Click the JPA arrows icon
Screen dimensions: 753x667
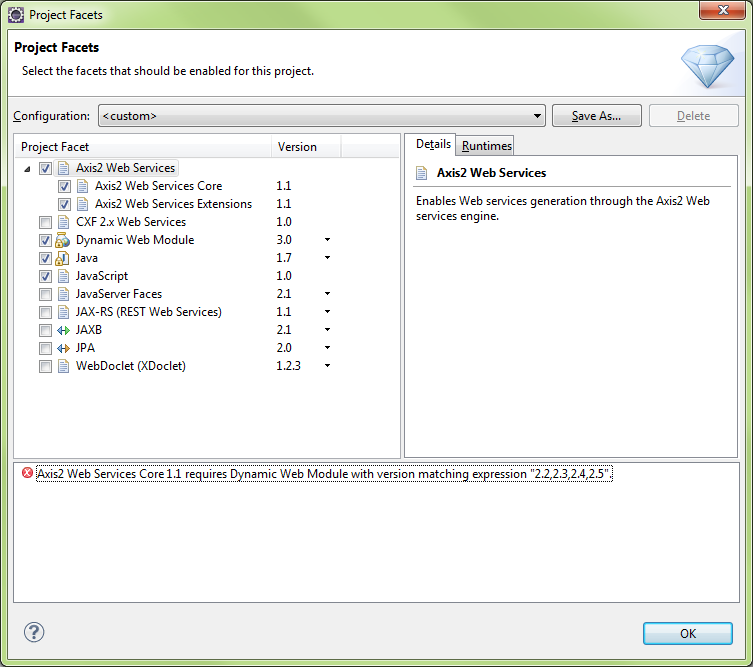[x=63, y=348]
